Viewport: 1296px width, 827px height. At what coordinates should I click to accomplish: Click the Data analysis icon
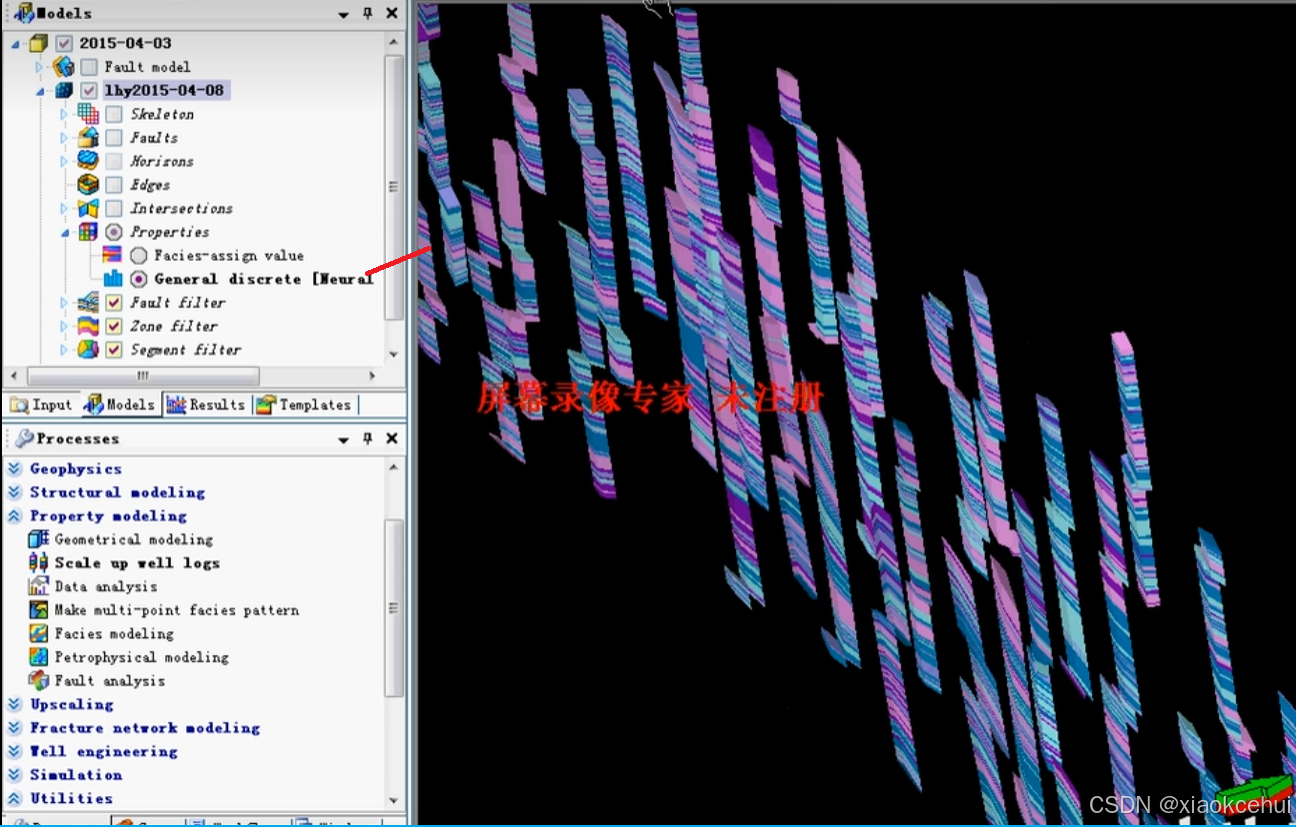39,586
